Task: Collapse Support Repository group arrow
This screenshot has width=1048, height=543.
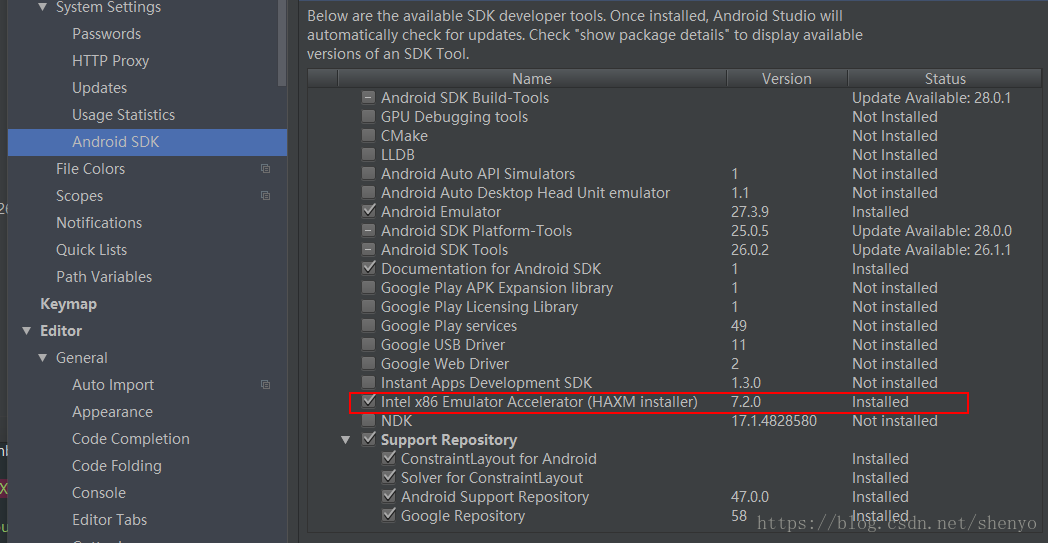Action: click(x=346, y=440)
